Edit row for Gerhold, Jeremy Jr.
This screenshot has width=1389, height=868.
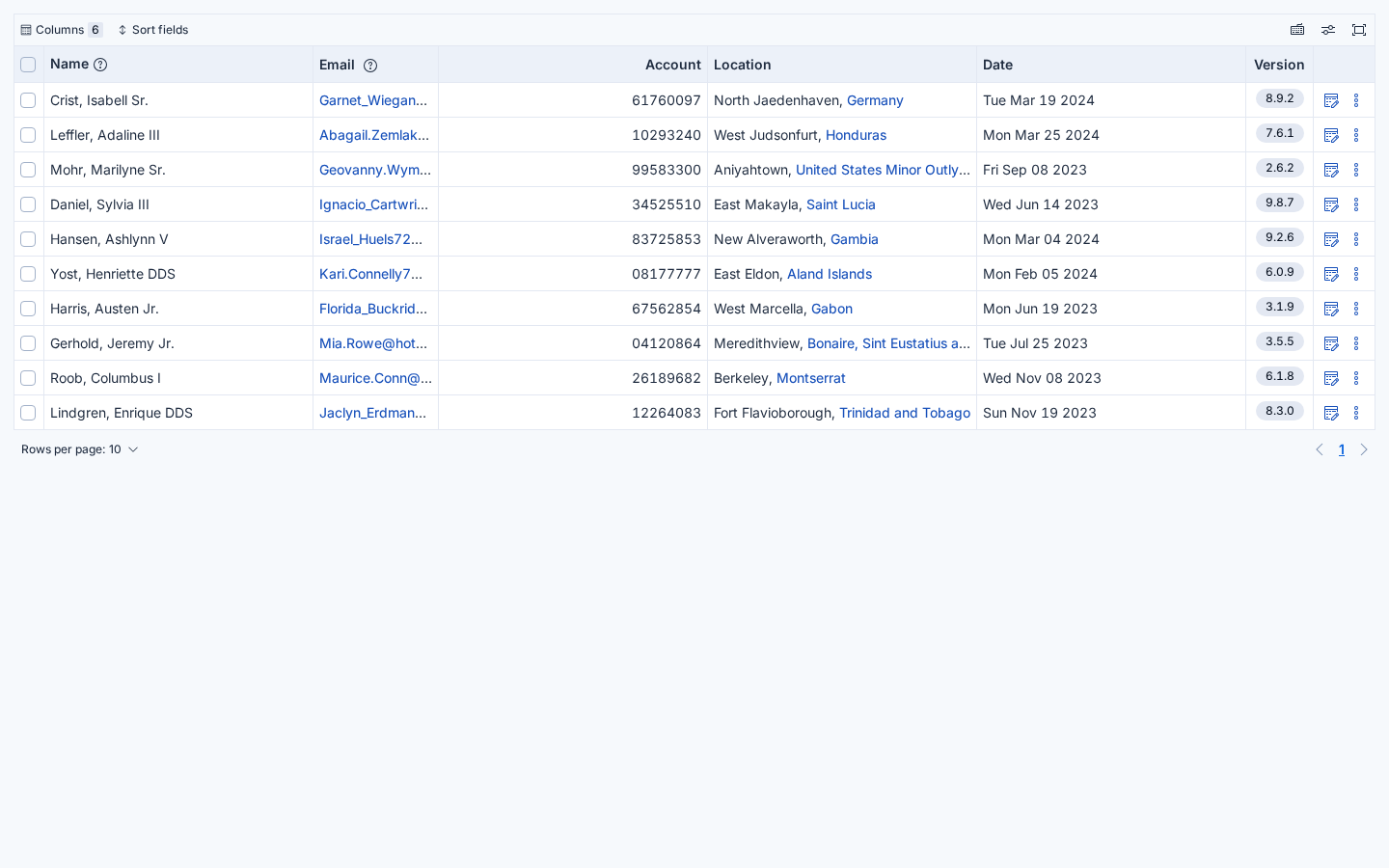1331,343
